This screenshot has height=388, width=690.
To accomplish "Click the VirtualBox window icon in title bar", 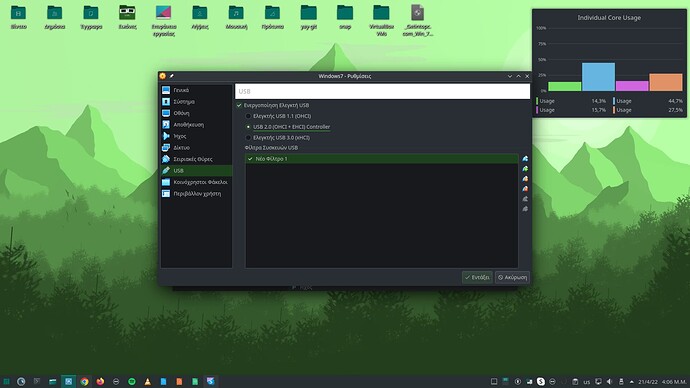I will pyautogui.click(x=162, y=76).
